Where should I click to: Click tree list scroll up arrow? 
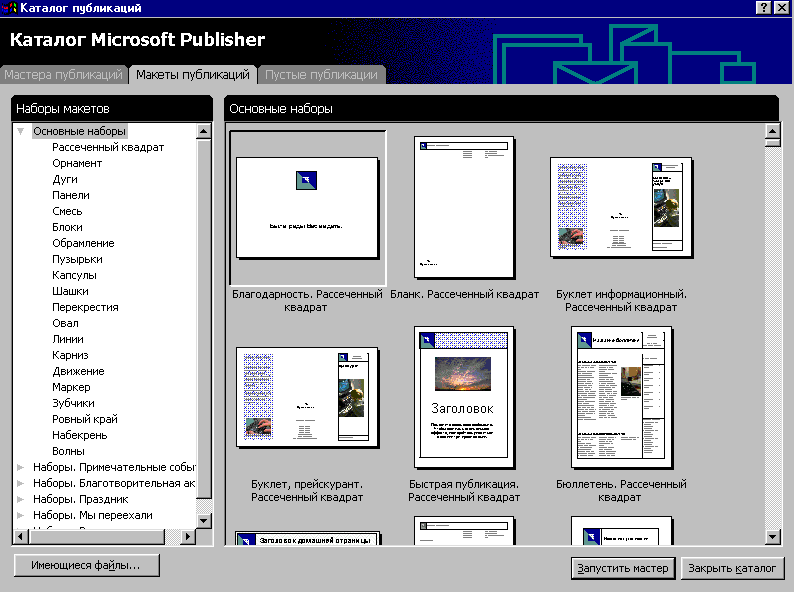point(204,131)
